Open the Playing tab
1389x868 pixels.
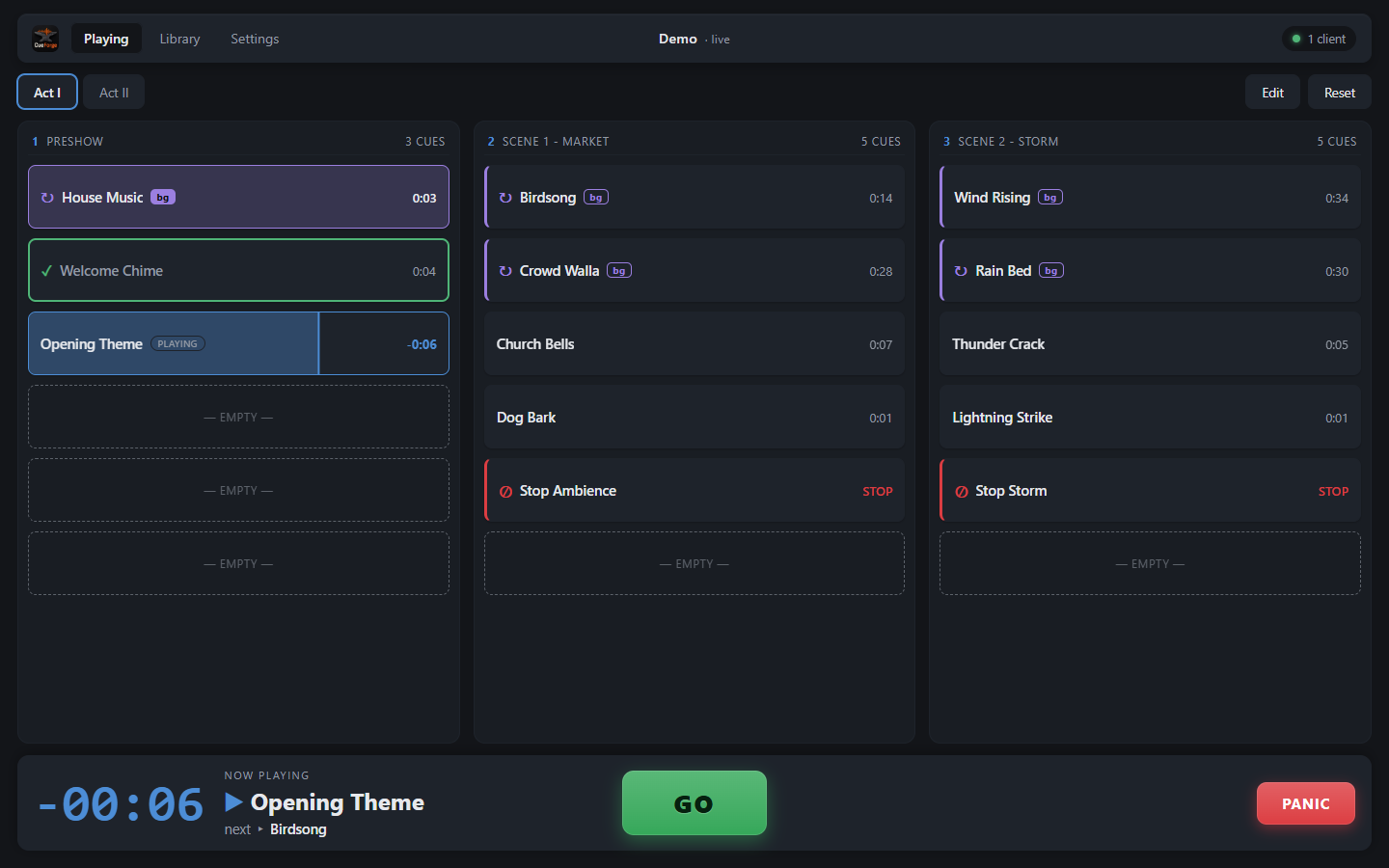[106, 39]
